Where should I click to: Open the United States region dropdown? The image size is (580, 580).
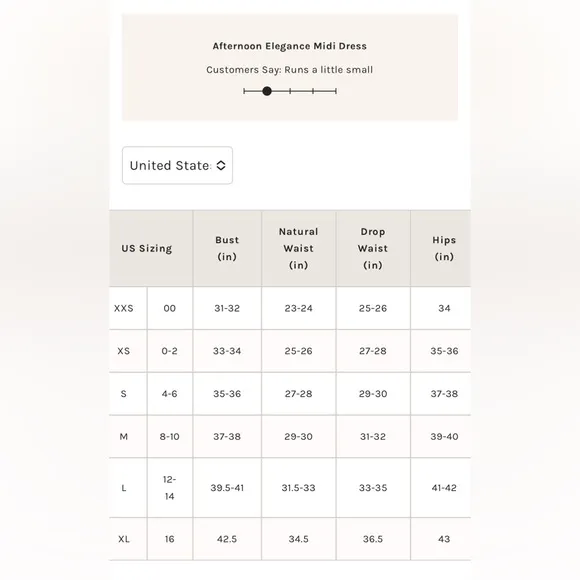[x=177, y=165]
